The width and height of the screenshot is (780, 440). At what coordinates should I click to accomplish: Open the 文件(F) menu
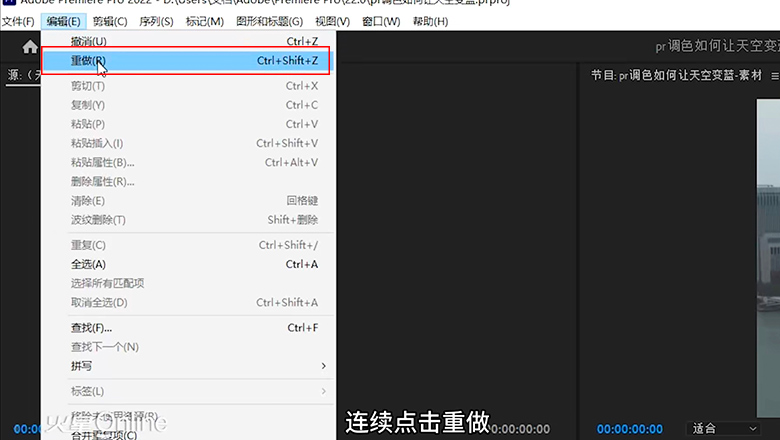point(18,21)
